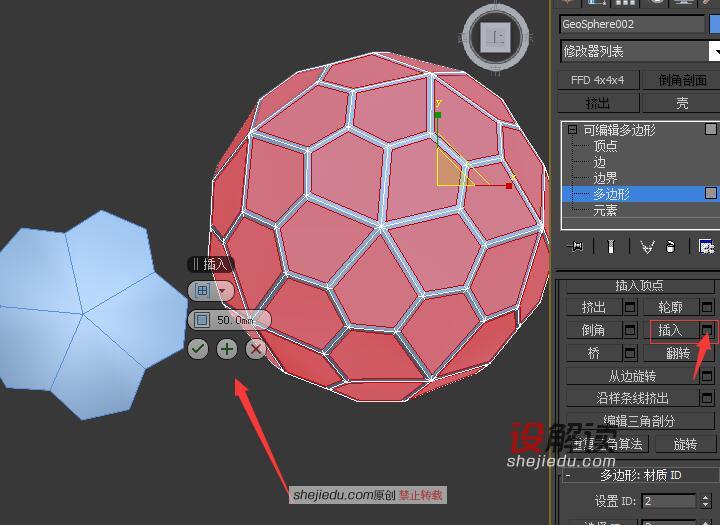Screen dimensions: 720x525
Task: Click the inset amount 50.0mm field
Action: (236, 320)
